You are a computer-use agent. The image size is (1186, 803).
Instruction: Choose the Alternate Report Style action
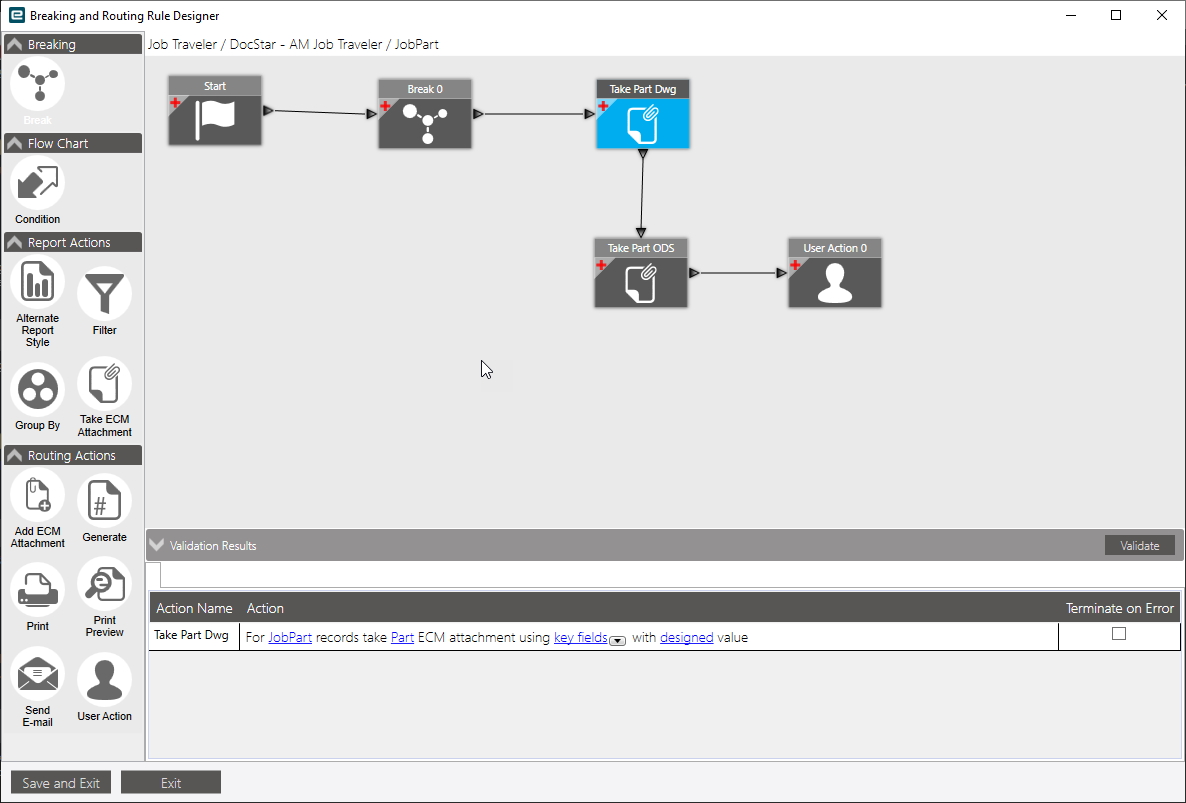pos(38,283)
